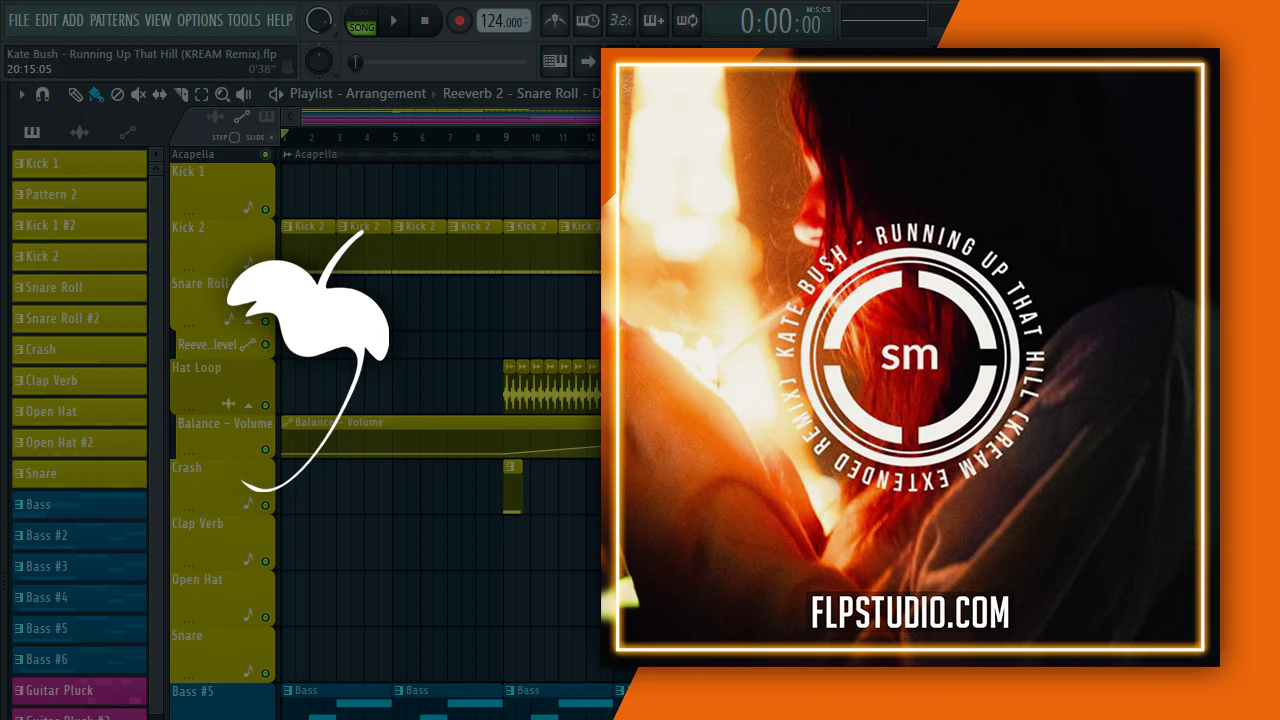
Task: Open the VIEW menu
Action: [158, 20]
